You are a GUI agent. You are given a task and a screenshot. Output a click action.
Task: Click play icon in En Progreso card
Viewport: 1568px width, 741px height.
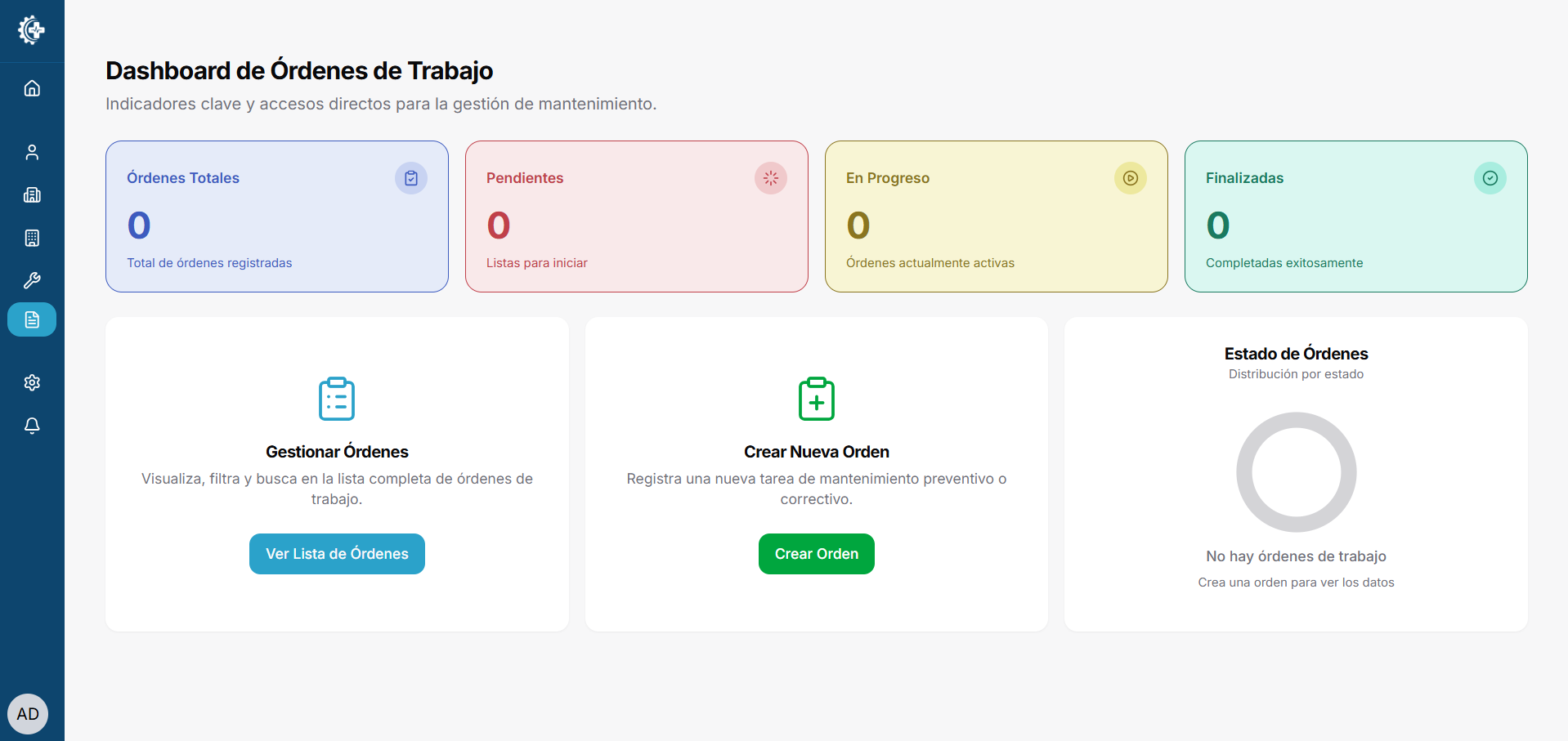pos(1131,178)
